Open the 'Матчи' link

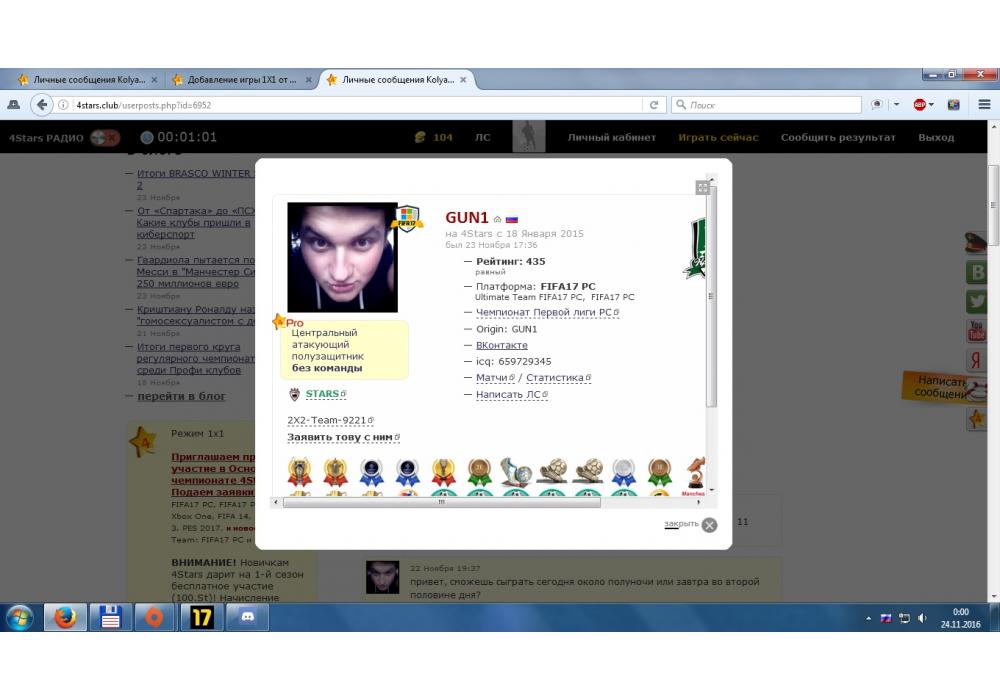coord(492,377)
